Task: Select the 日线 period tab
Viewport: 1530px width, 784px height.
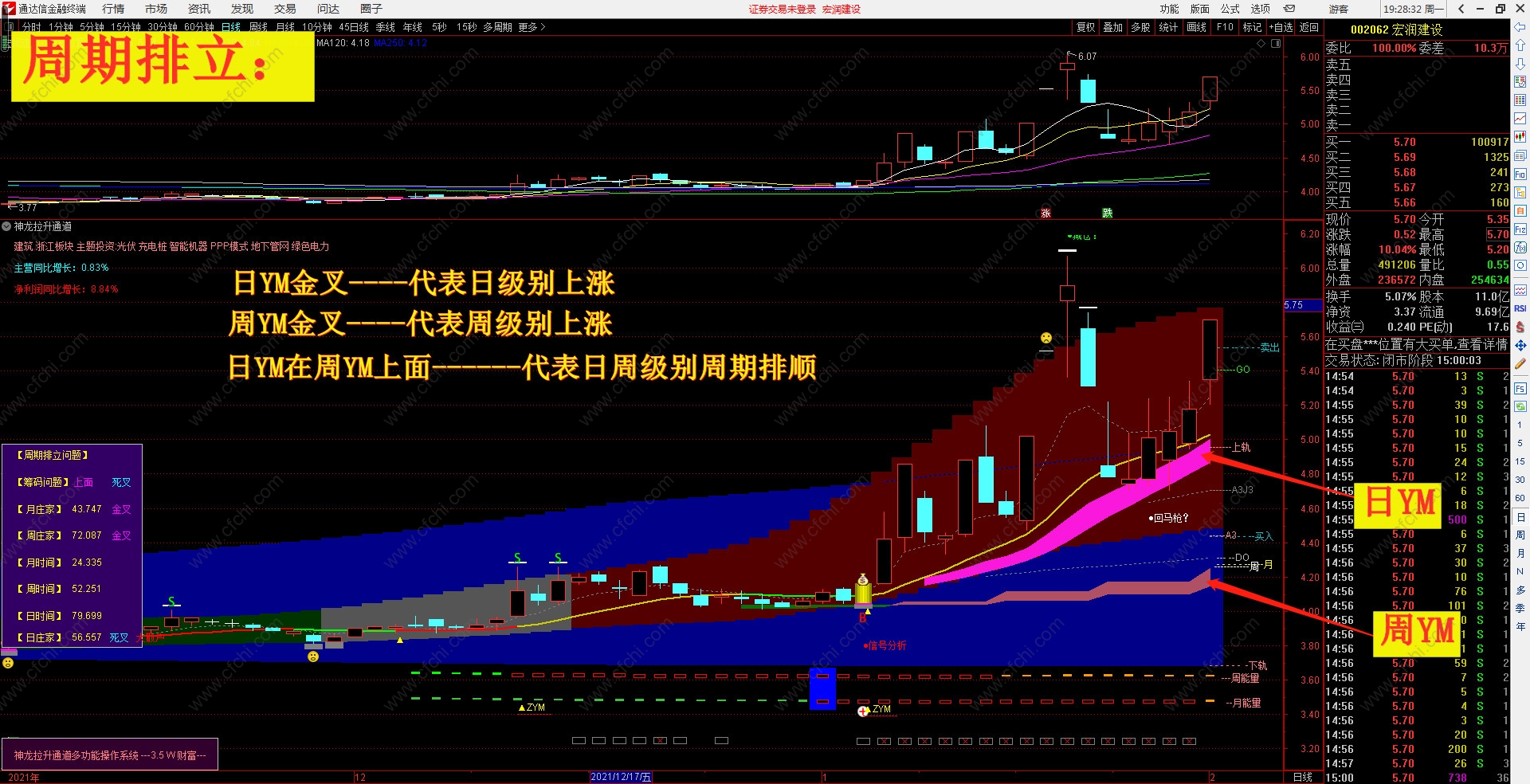Action: point(231,27)
